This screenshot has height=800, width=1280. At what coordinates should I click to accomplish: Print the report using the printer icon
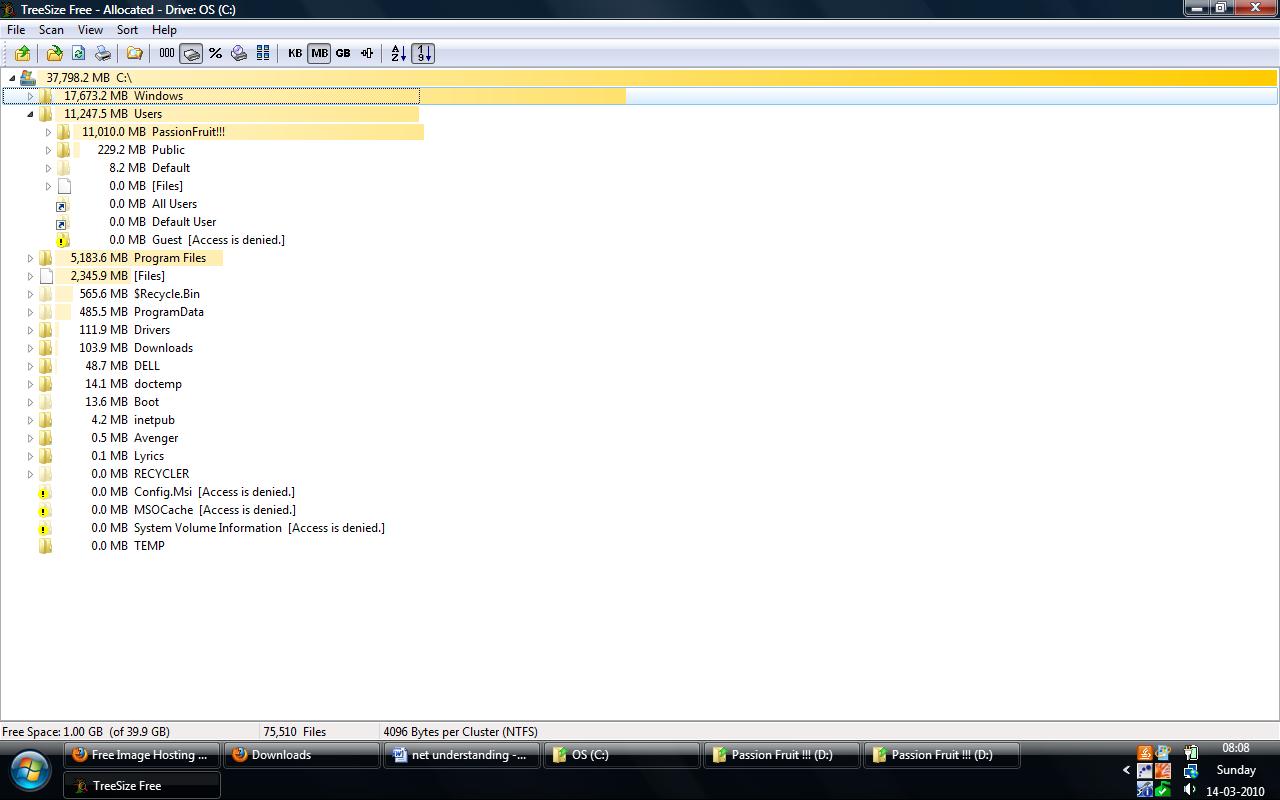103,53
